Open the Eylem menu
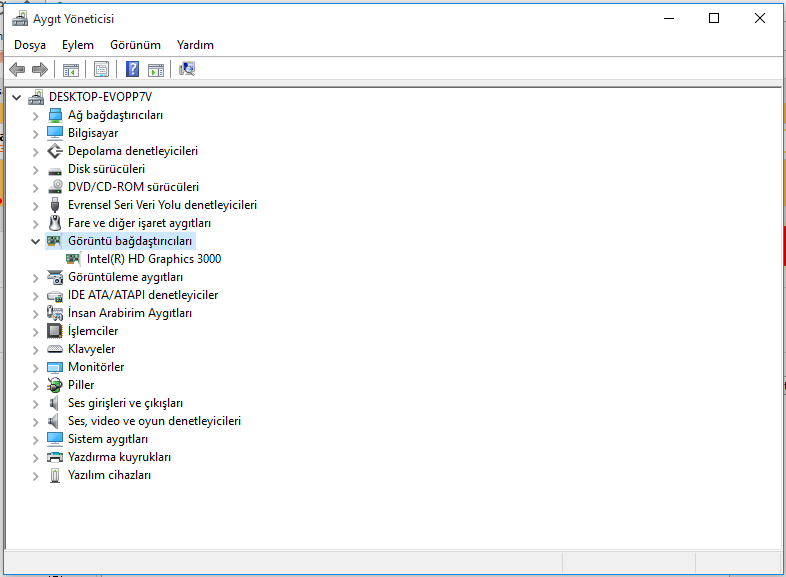Screen dimensions: 786x577 tap(77, 45)
